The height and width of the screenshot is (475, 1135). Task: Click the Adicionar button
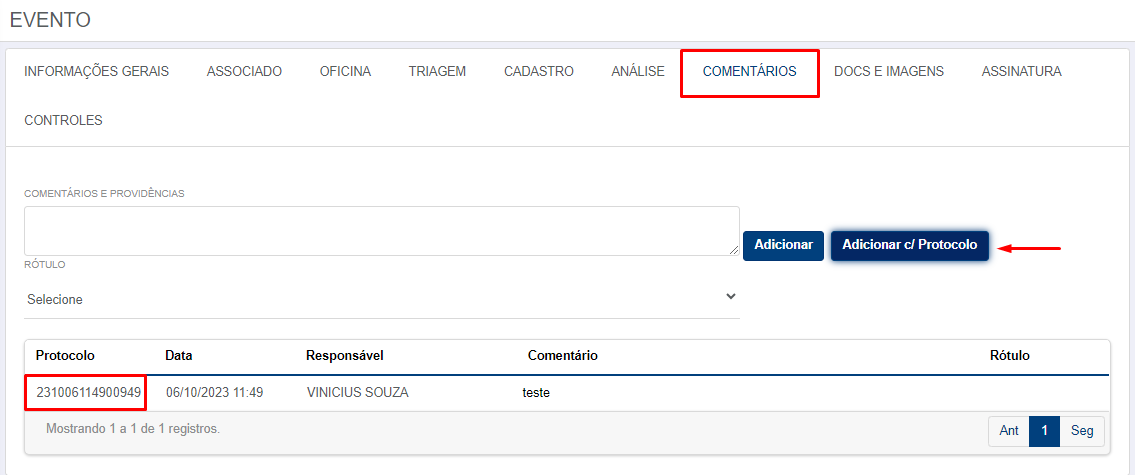pos(783,245)
